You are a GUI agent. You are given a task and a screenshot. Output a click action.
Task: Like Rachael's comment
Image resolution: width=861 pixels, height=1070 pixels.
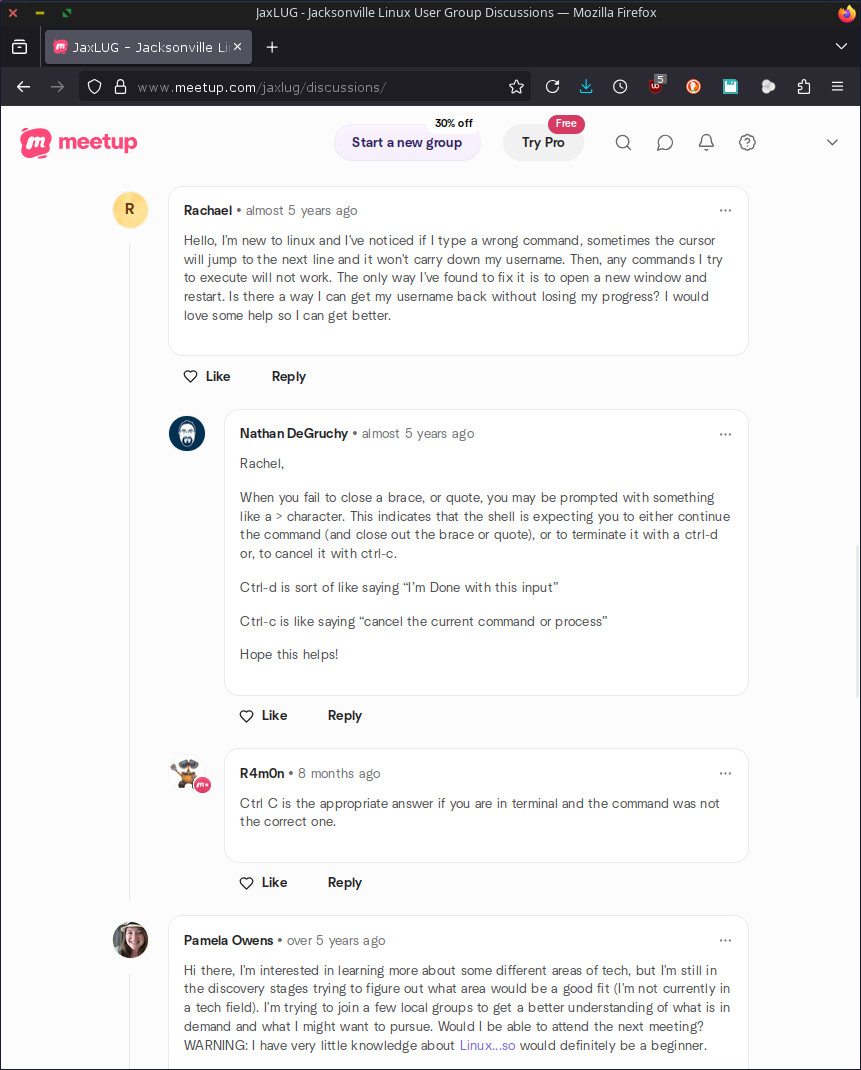tap(207, 377)
